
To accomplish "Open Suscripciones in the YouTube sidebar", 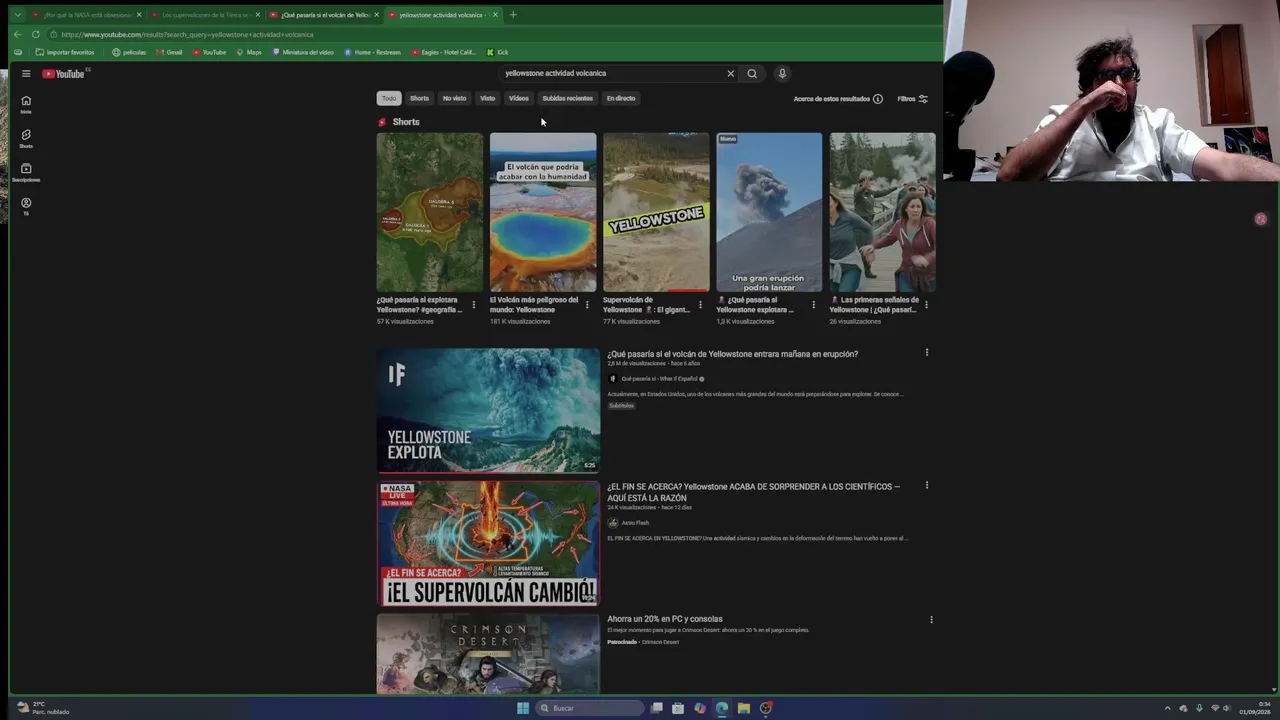I will [26, 172].
